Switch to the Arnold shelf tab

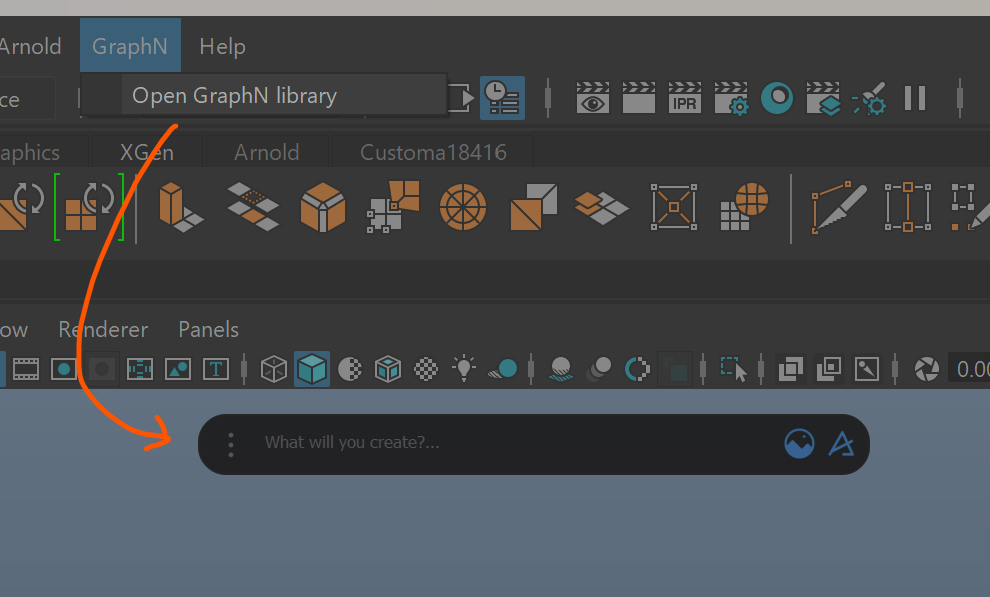coord(266,152)
